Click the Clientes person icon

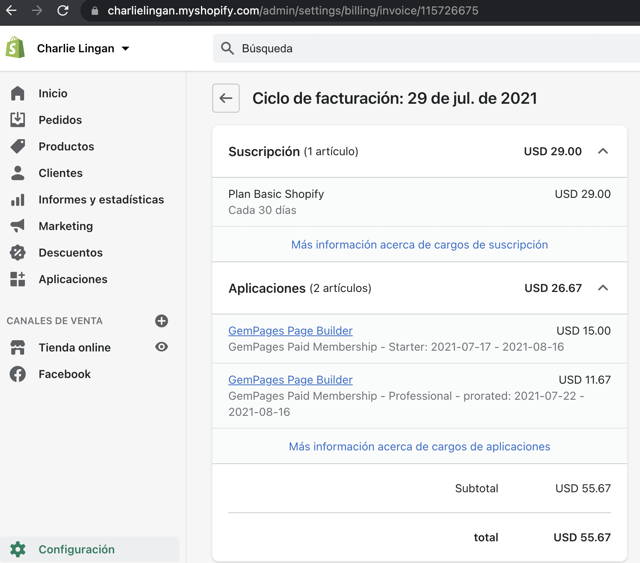coord(18,173)
